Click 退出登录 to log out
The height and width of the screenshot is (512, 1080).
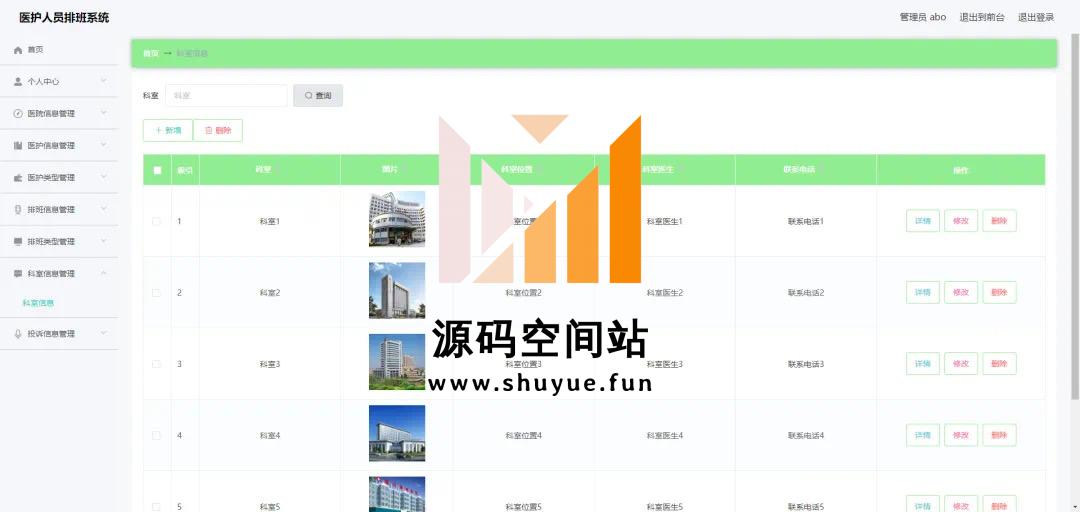coord(1036,17)
